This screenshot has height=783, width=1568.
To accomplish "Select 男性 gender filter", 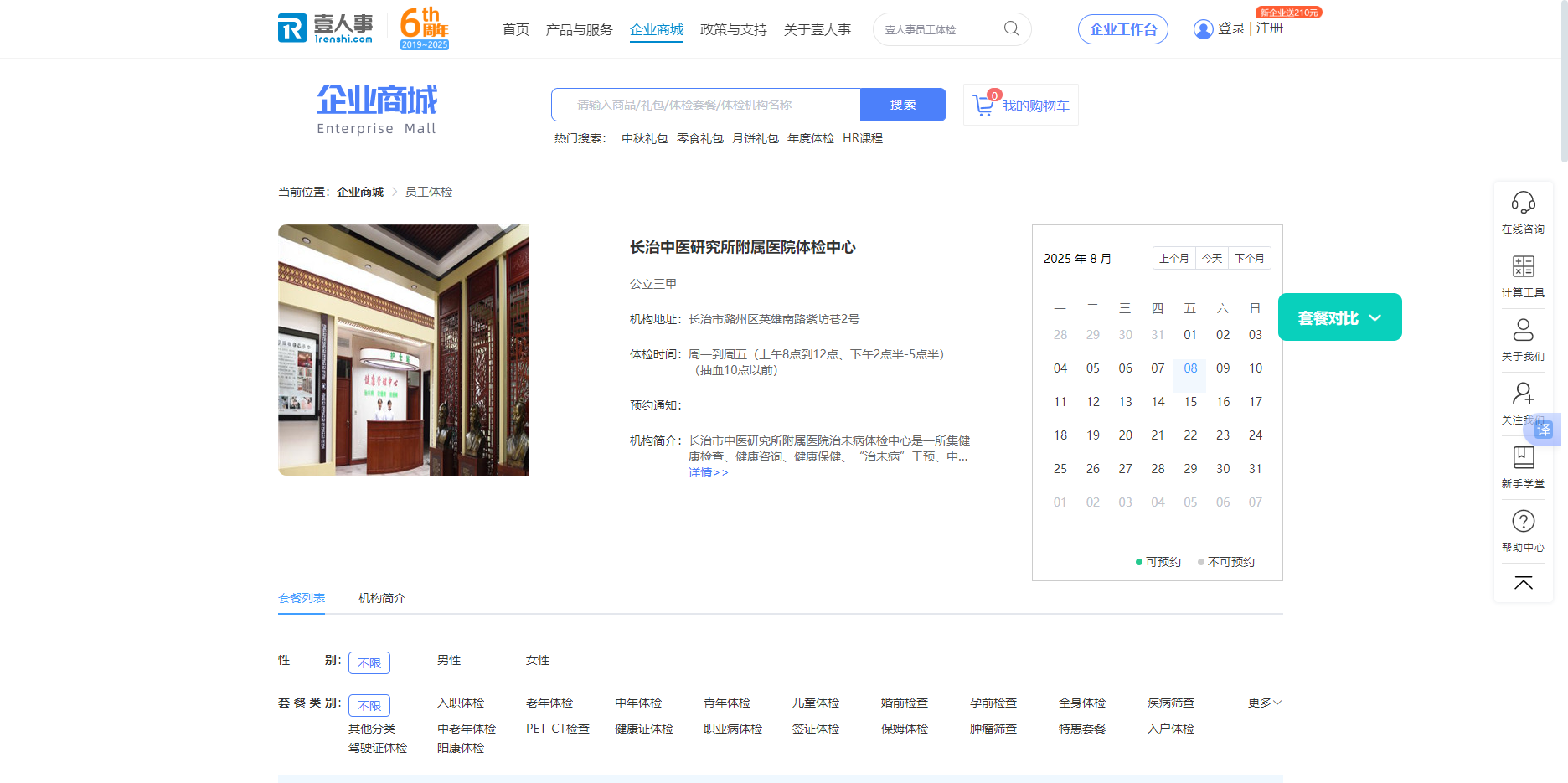I will coord(449,661).
